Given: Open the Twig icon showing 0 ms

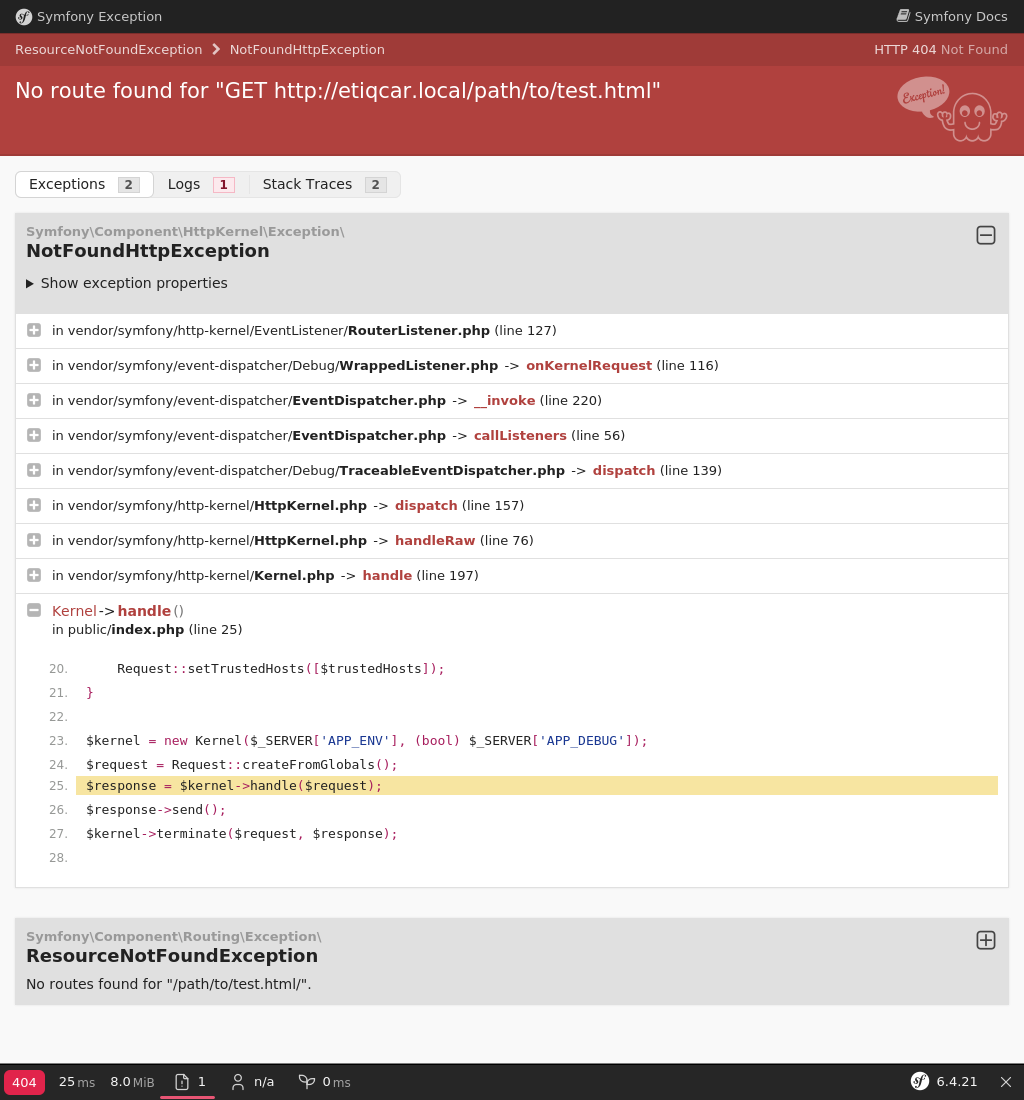Looking at the screenshot, I should (x=324, y=1082).
